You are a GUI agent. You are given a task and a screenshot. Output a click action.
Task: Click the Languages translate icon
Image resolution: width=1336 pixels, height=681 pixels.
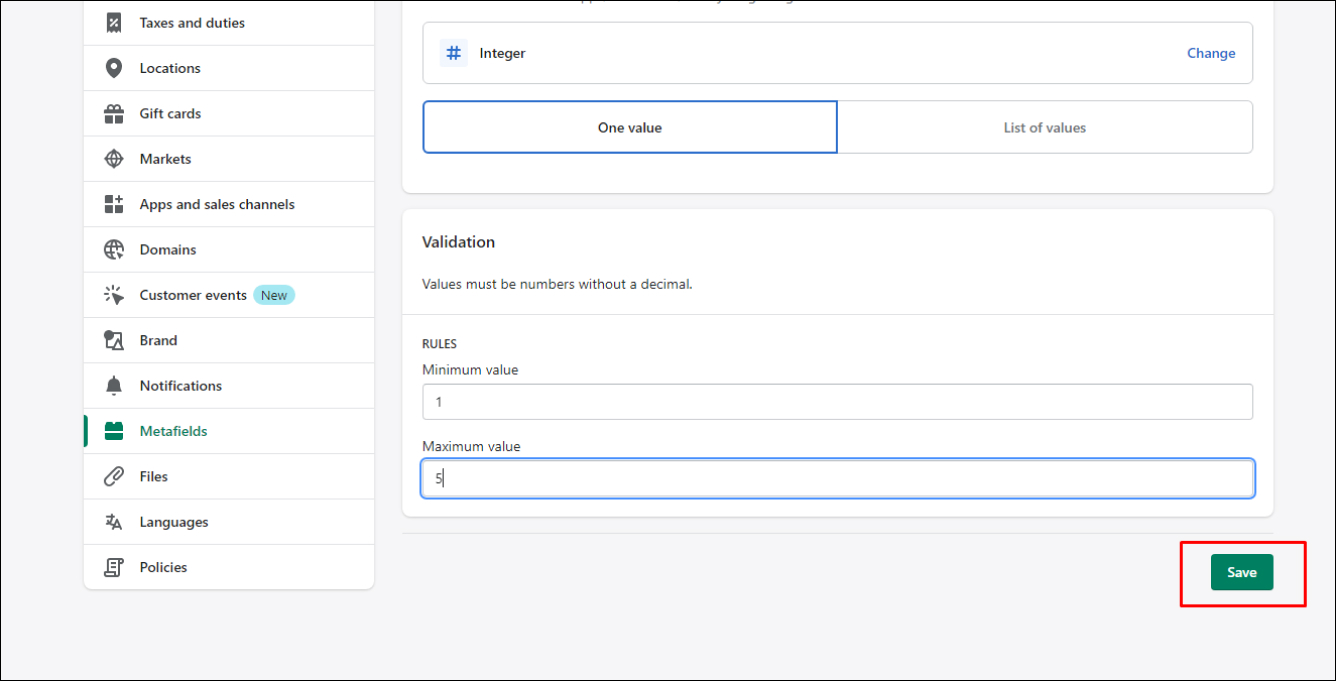tap(114, 522)
